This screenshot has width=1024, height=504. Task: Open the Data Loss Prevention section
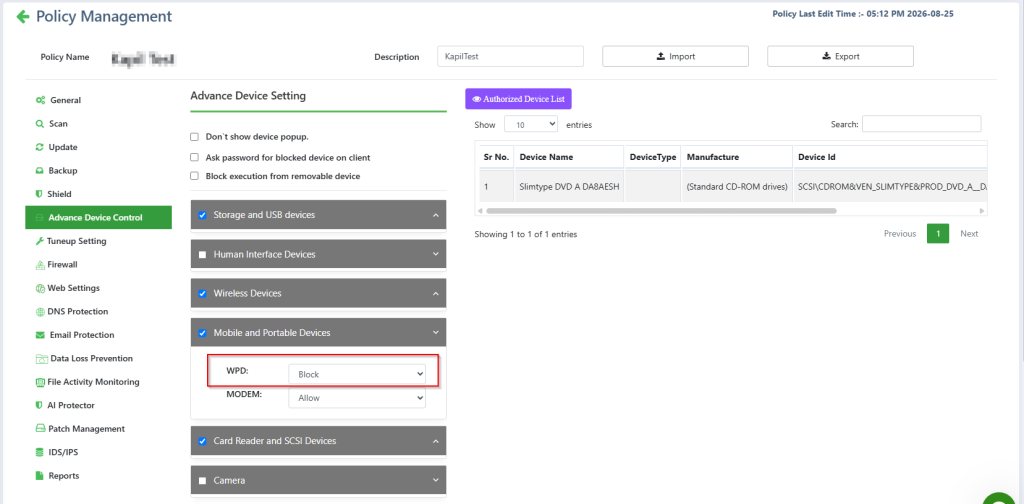click(91, 358)
